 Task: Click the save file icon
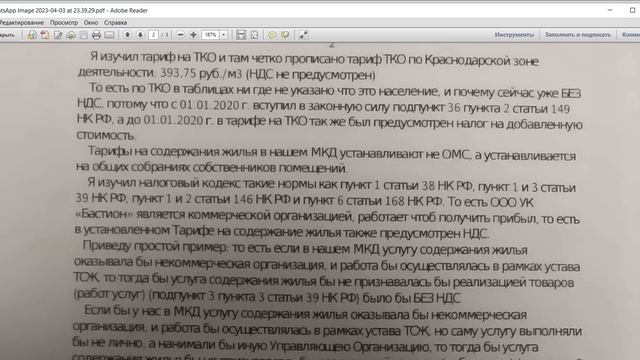pos(83,35)
